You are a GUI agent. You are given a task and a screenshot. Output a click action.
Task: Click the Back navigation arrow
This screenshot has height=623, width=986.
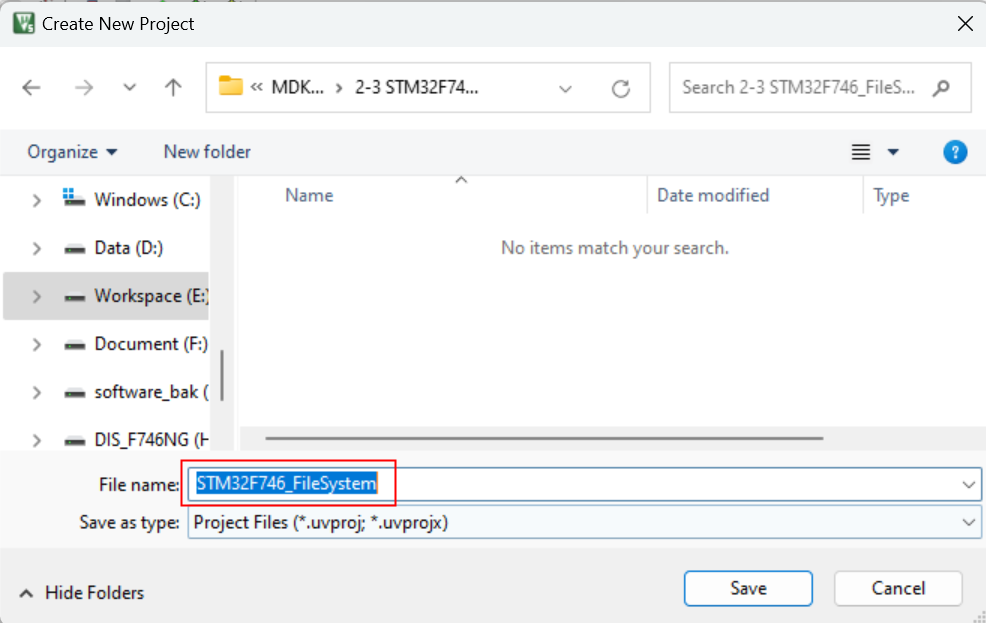(x=31, y=88)
